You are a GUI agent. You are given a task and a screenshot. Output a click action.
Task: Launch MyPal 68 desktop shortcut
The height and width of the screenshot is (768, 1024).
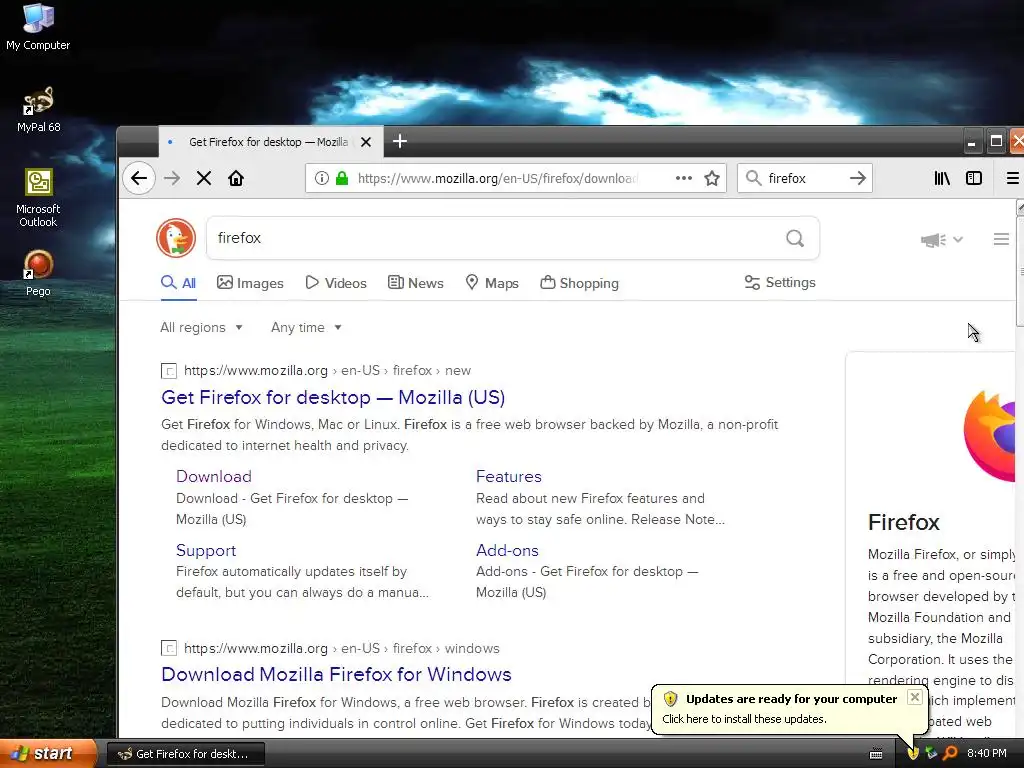click(38, 108)
